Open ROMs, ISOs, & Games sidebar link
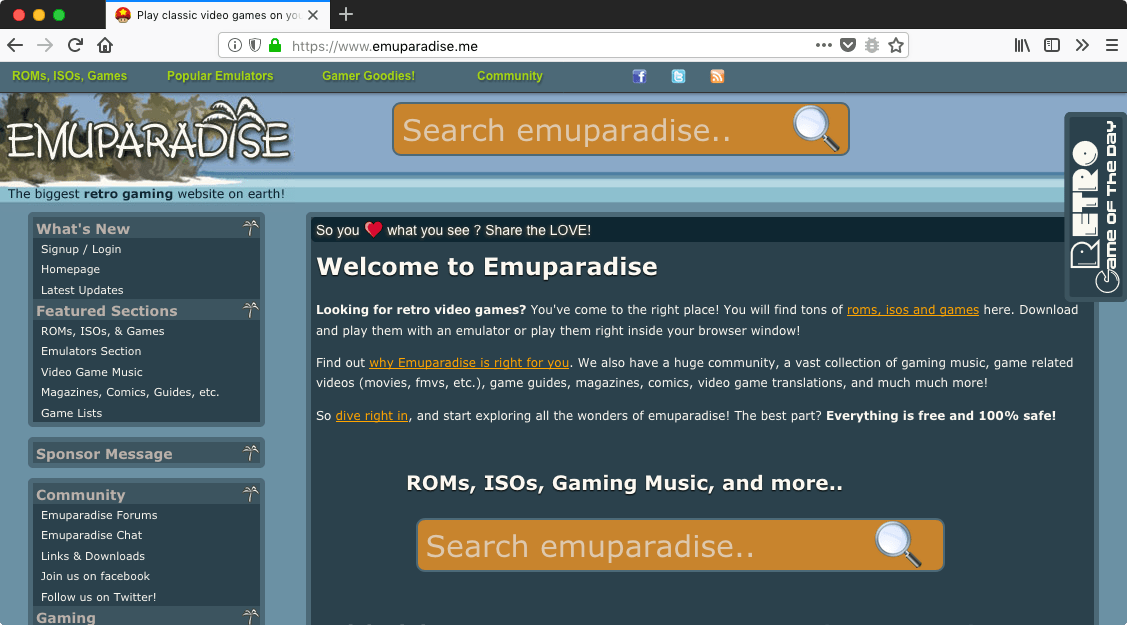Viewport: 1127px width, 625px height. click(103, 331)
